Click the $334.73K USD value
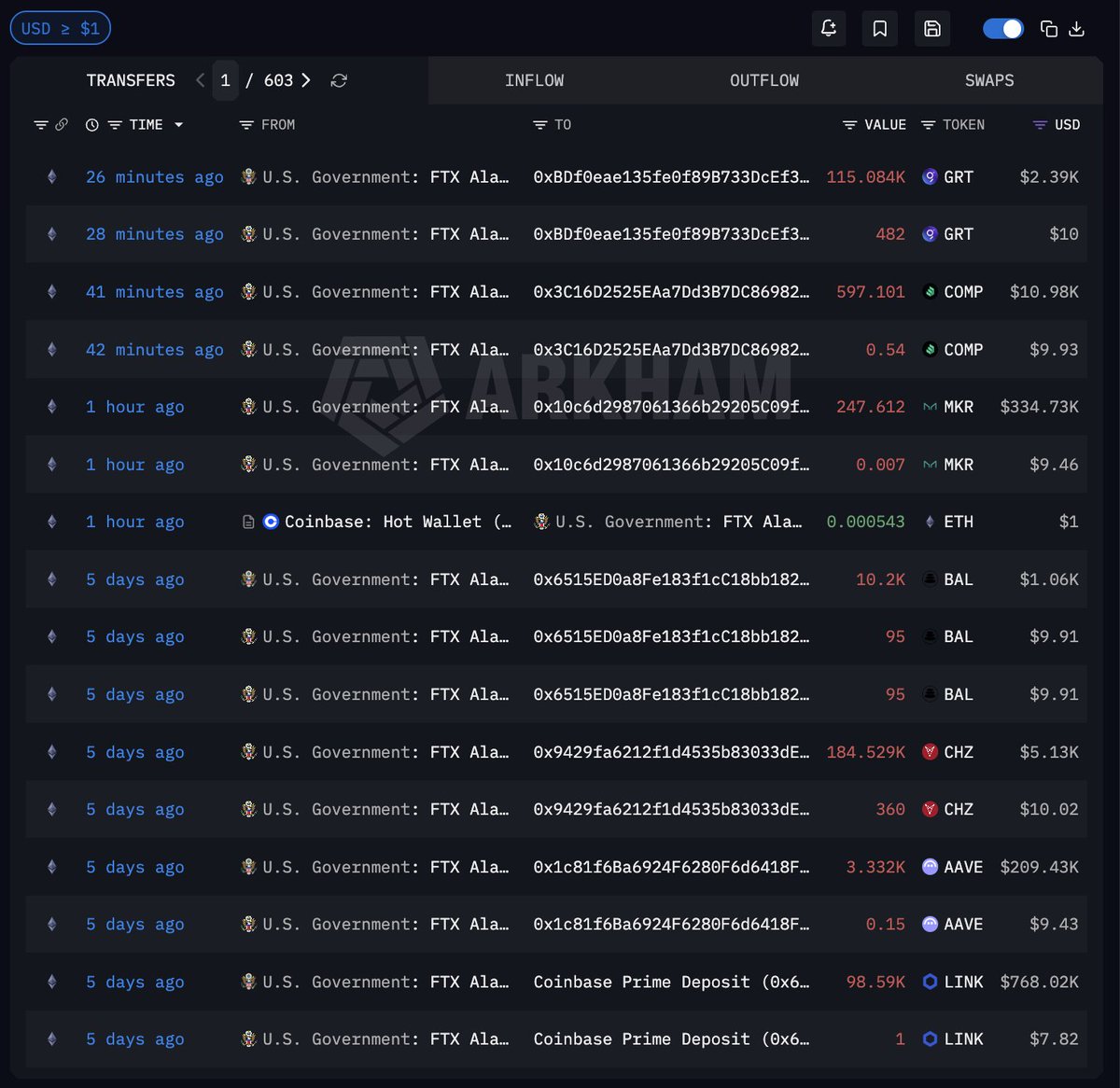1120x1088 pixels. pyautogui.click(x=1039, y=407)
